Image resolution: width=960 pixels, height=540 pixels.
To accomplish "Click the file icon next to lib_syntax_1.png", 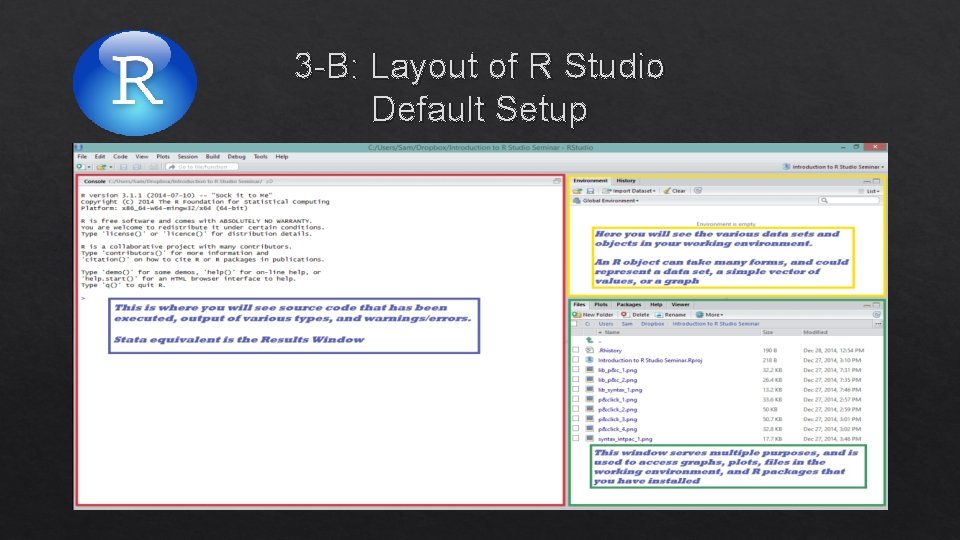I will coord(590,389).
